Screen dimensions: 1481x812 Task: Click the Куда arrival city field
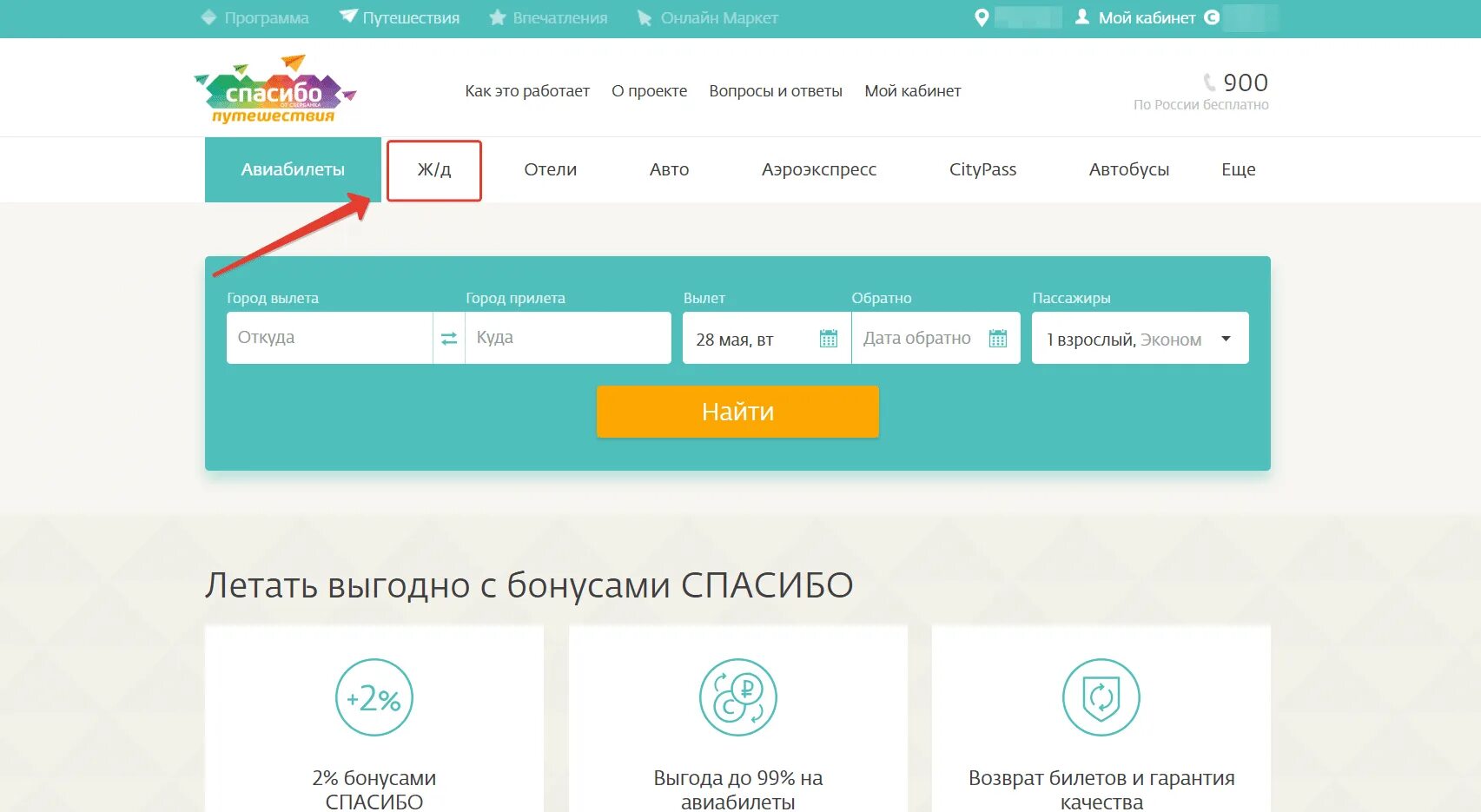[568, 338]
